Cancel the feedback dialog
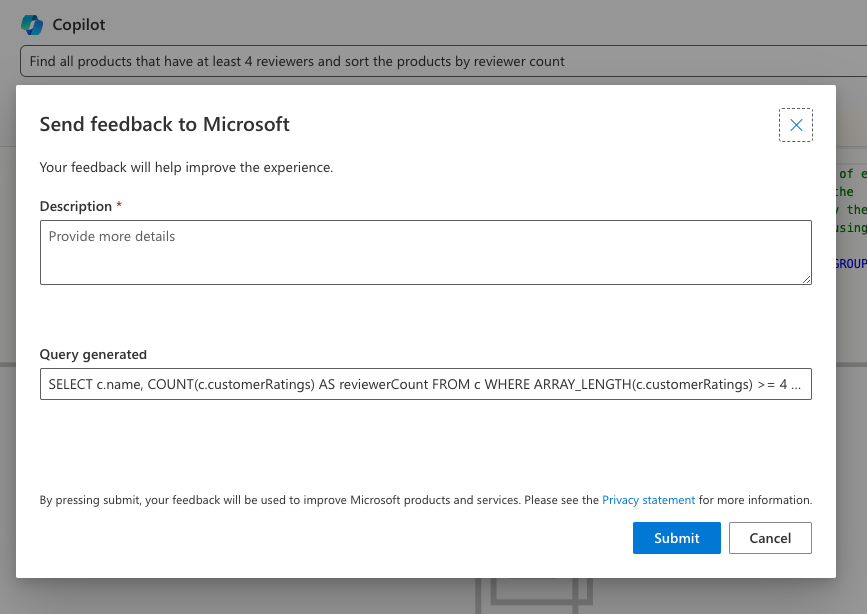 point(770,538)
